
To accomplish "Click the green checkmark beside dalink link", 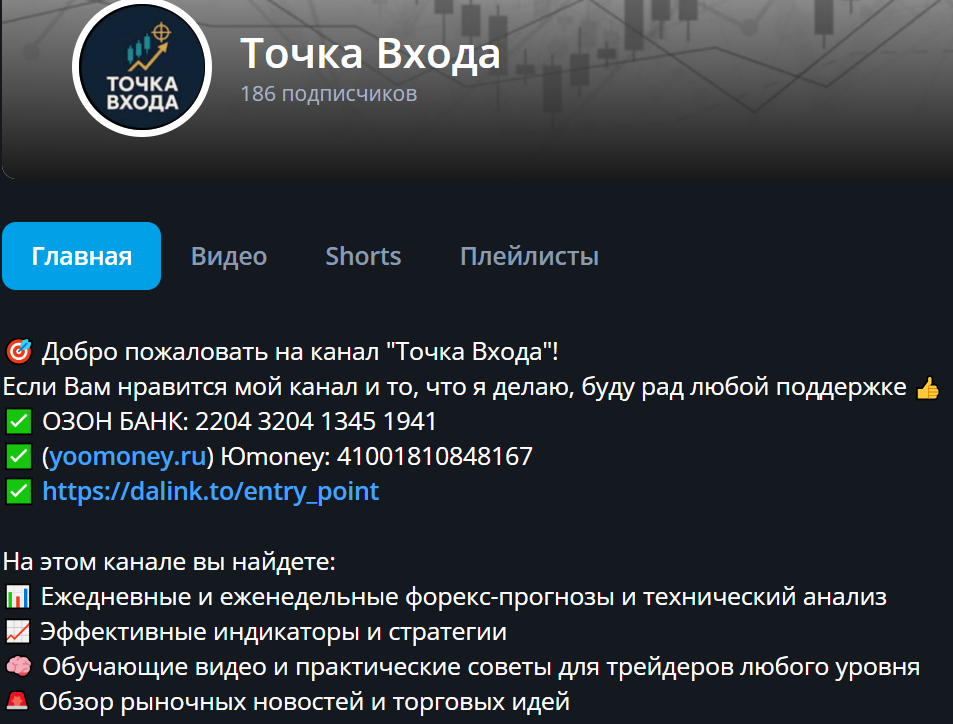I will [18, 491].
